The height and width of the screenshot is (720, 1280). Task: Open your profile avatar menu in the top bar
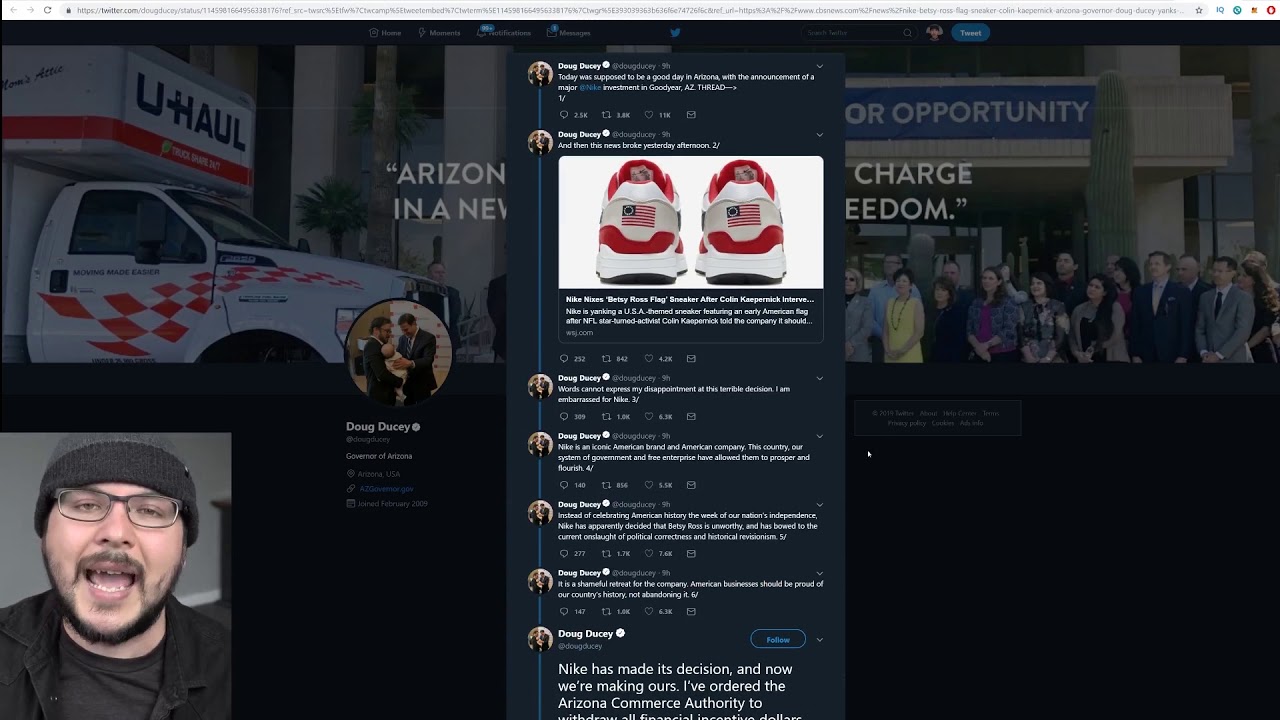pyautogui.click(x=934, y=33)
